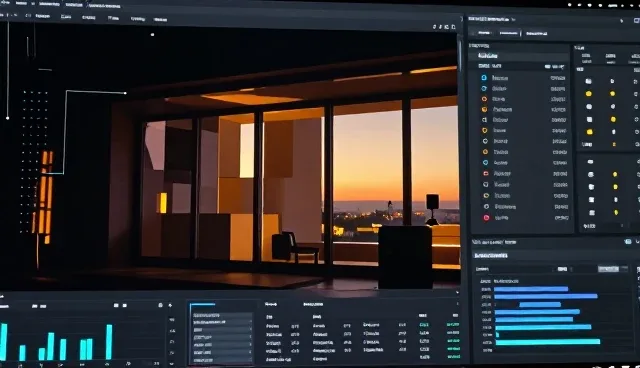
Task: Click the blue ring icon in the first list row
Action: 484,78
